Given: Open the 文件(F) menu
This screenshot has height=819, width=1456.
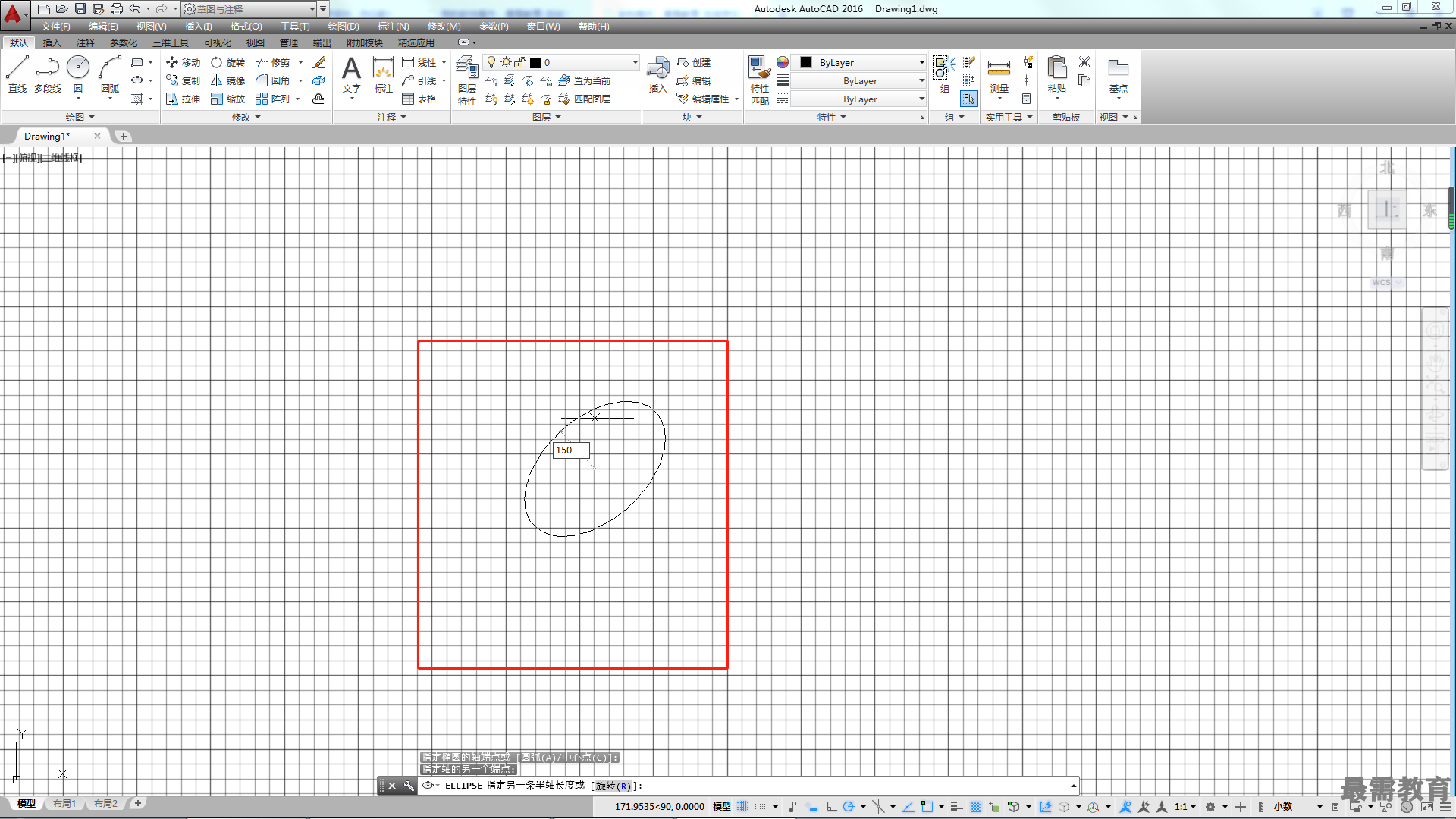Looking at the screenshot, I should pos(55,26).
